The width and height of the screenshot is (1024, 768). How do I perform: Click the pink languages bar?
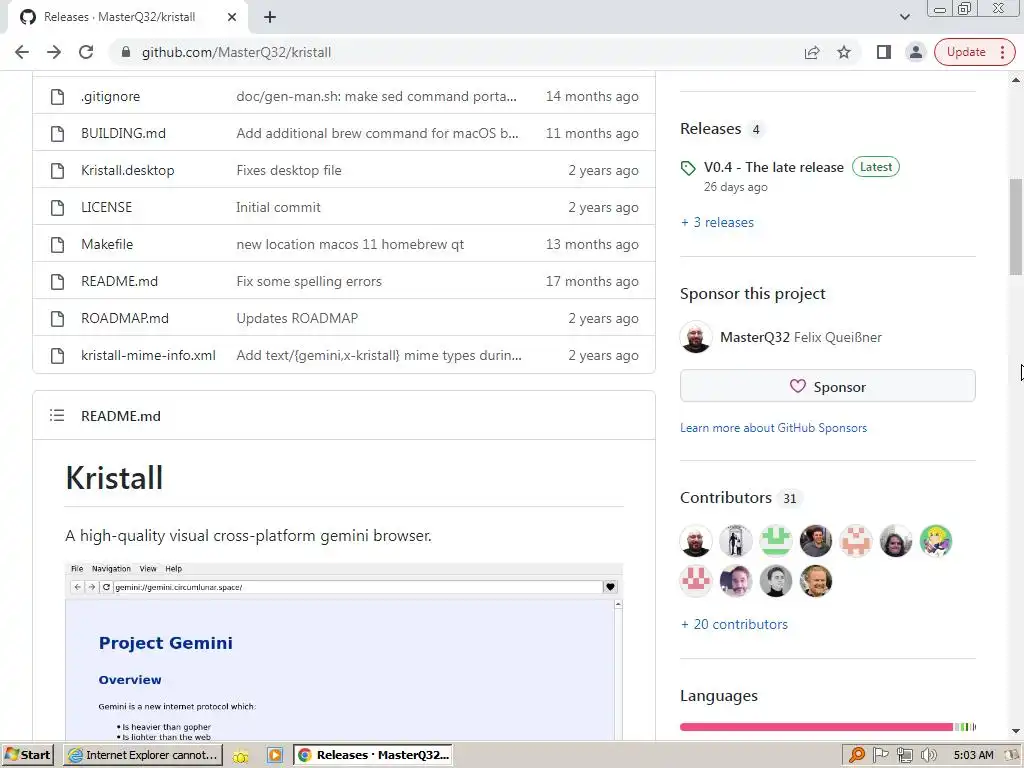coord(816,727)
